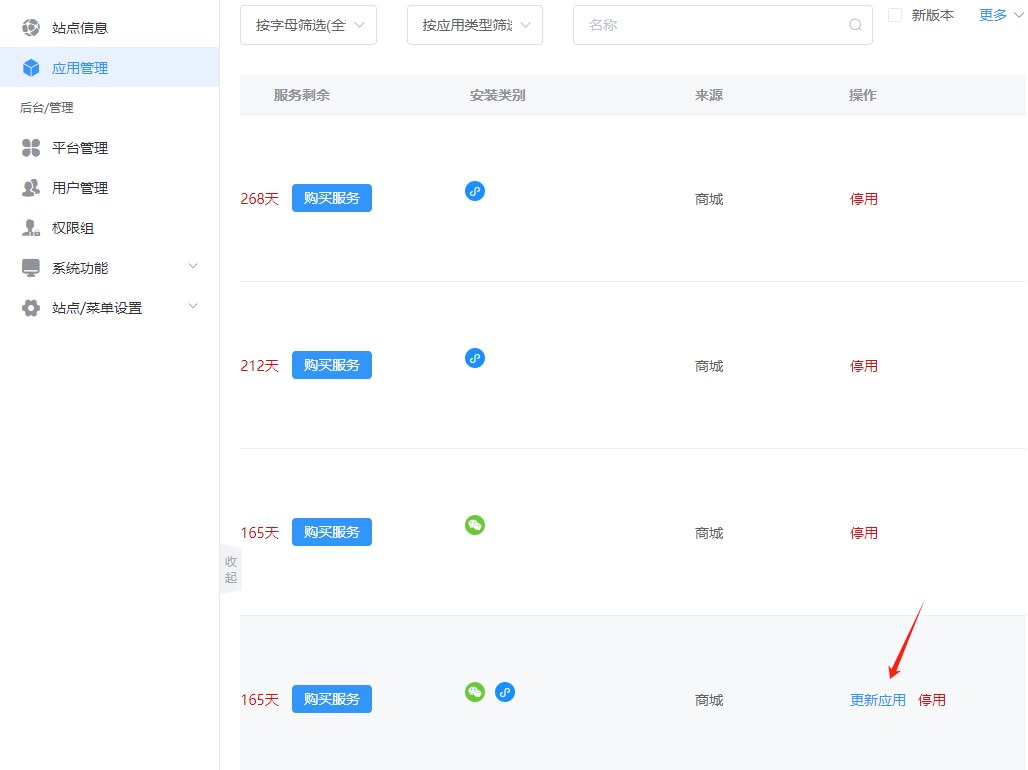The width and height of the screenshot is (1028, 770).
Task: Click the 268天 remaining days text
Action: (x=260, y=199)
